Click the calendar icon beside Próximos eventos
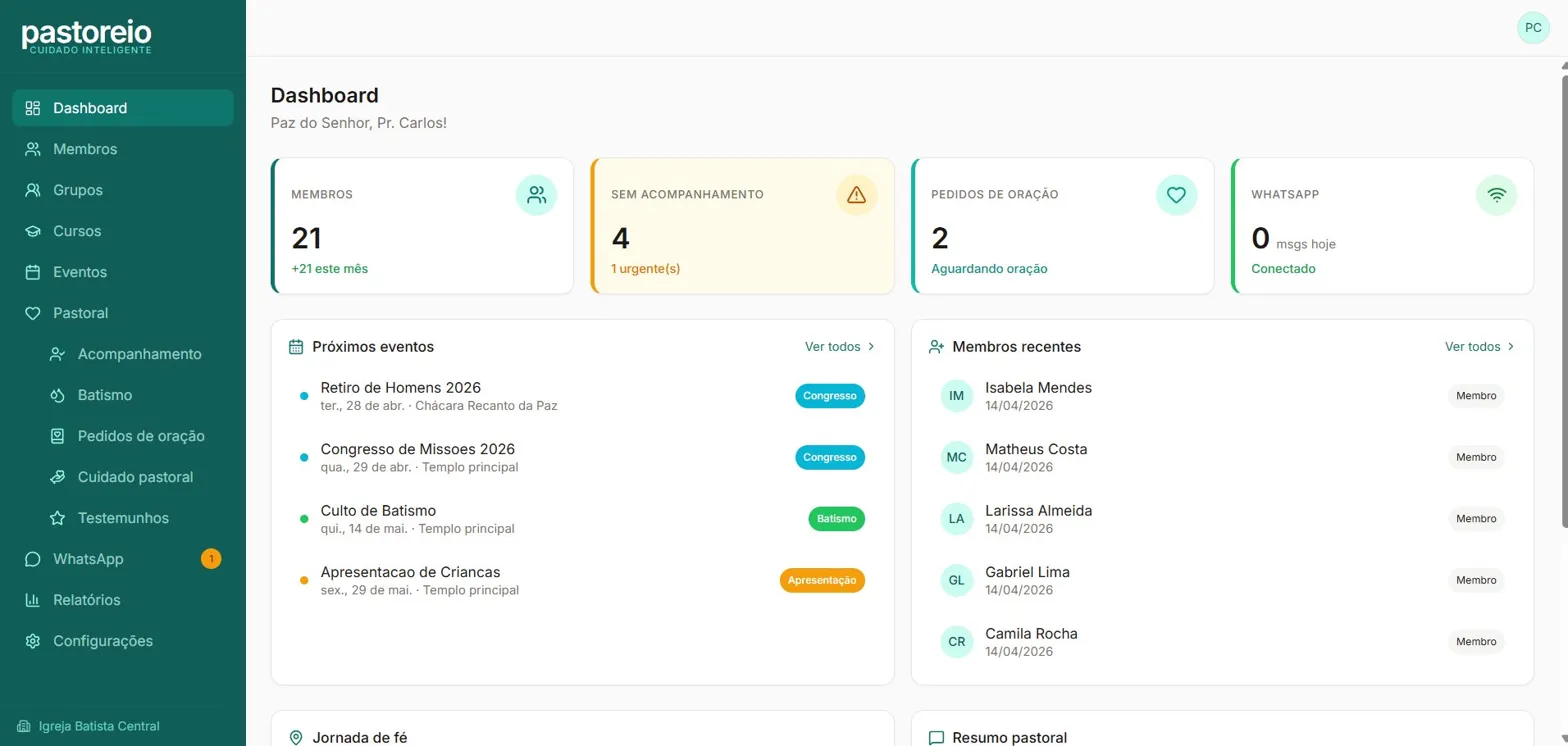The width and height of the screenshot is (1568, 746). [296, 347]
